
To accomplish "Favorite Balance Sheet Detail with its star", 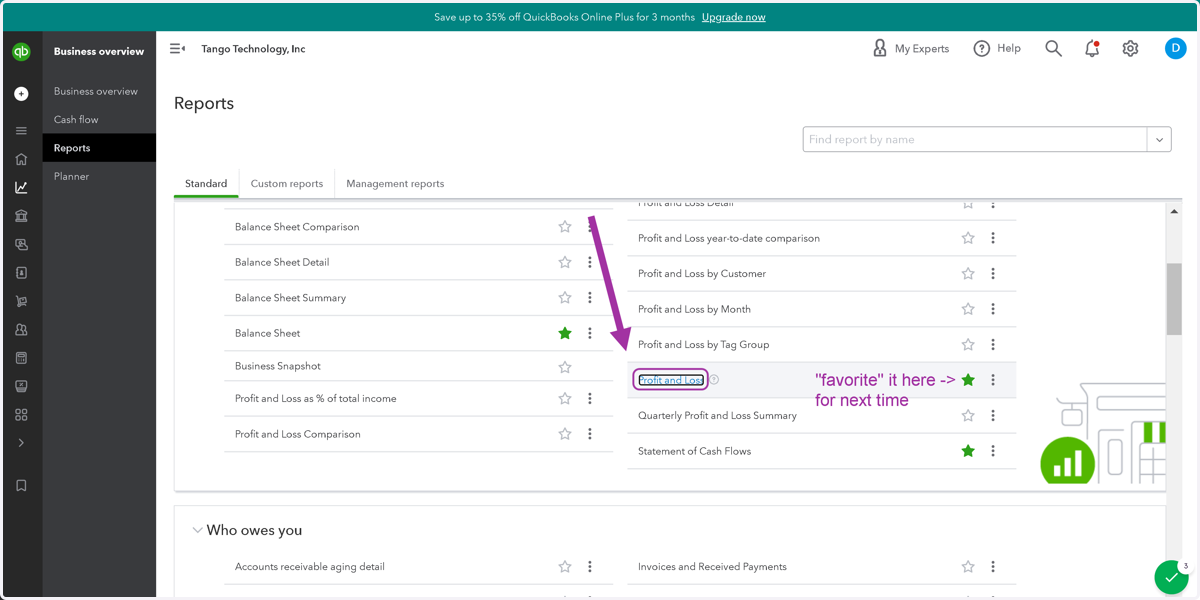I will (565, 262).
